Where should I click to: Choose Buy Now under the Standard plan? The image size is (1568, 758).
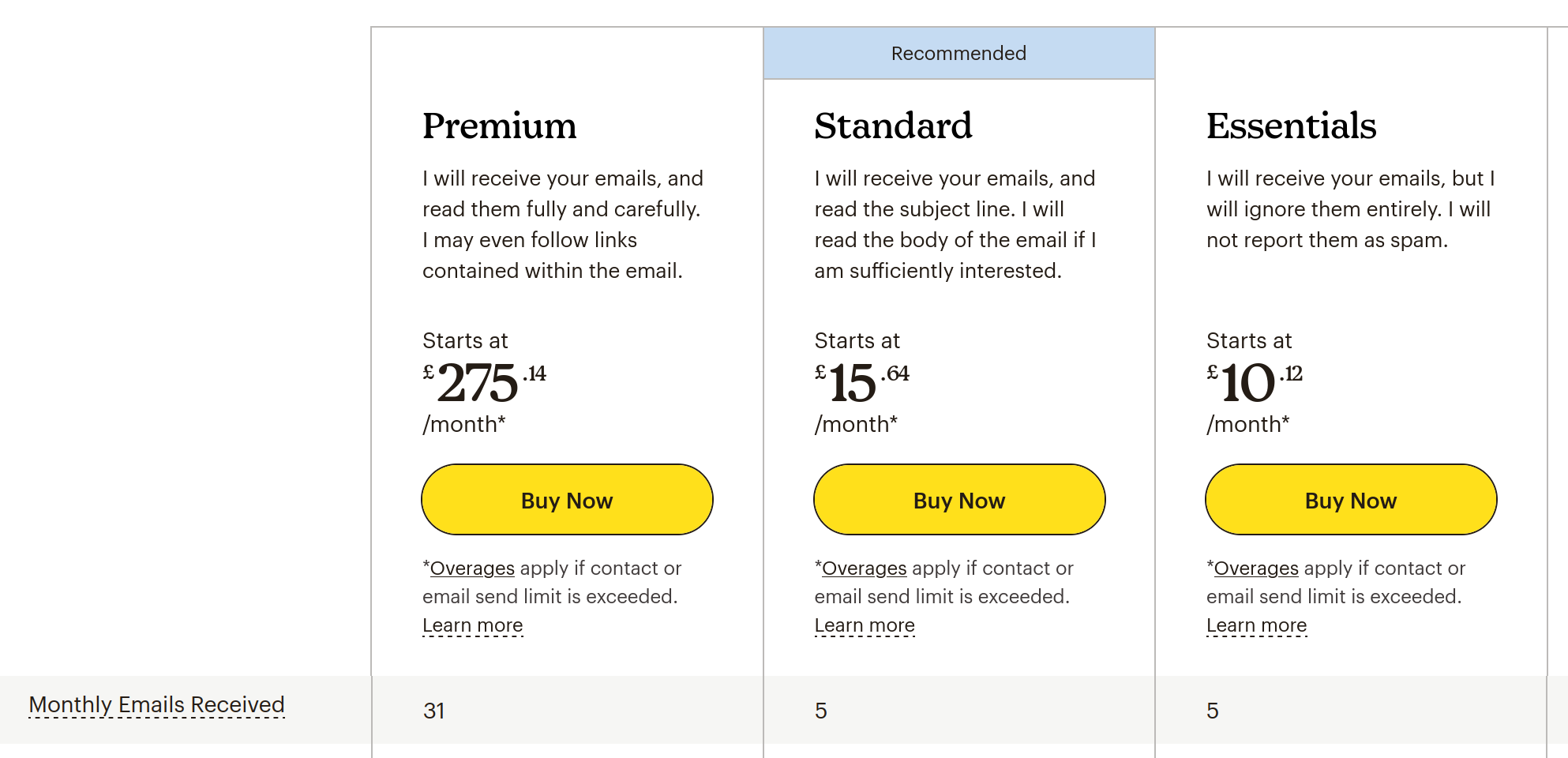(x=959, y=500)
